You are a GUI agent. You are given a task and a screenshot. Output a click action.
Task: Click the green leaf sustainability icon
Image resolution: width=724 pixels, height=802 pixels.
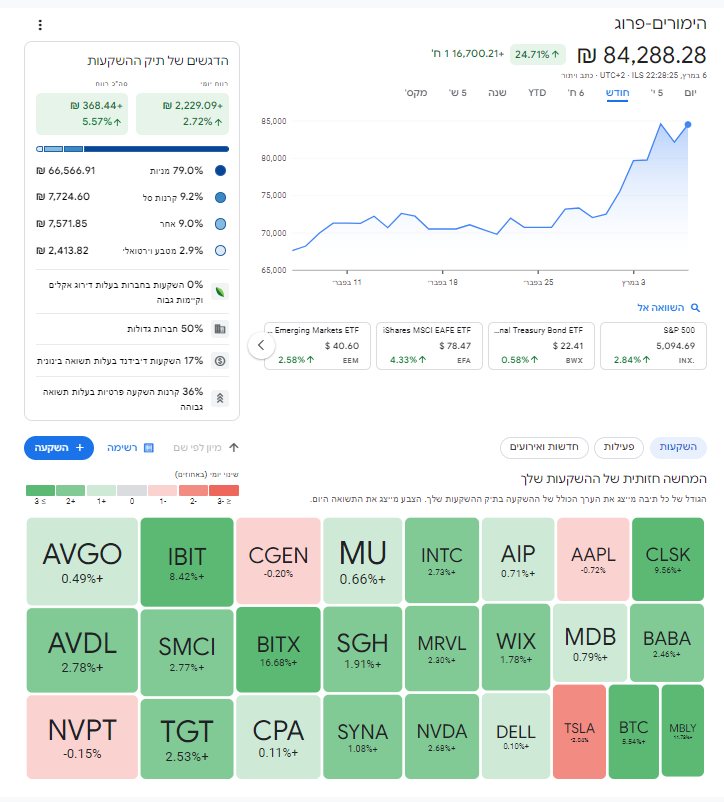tap(220, 291)
